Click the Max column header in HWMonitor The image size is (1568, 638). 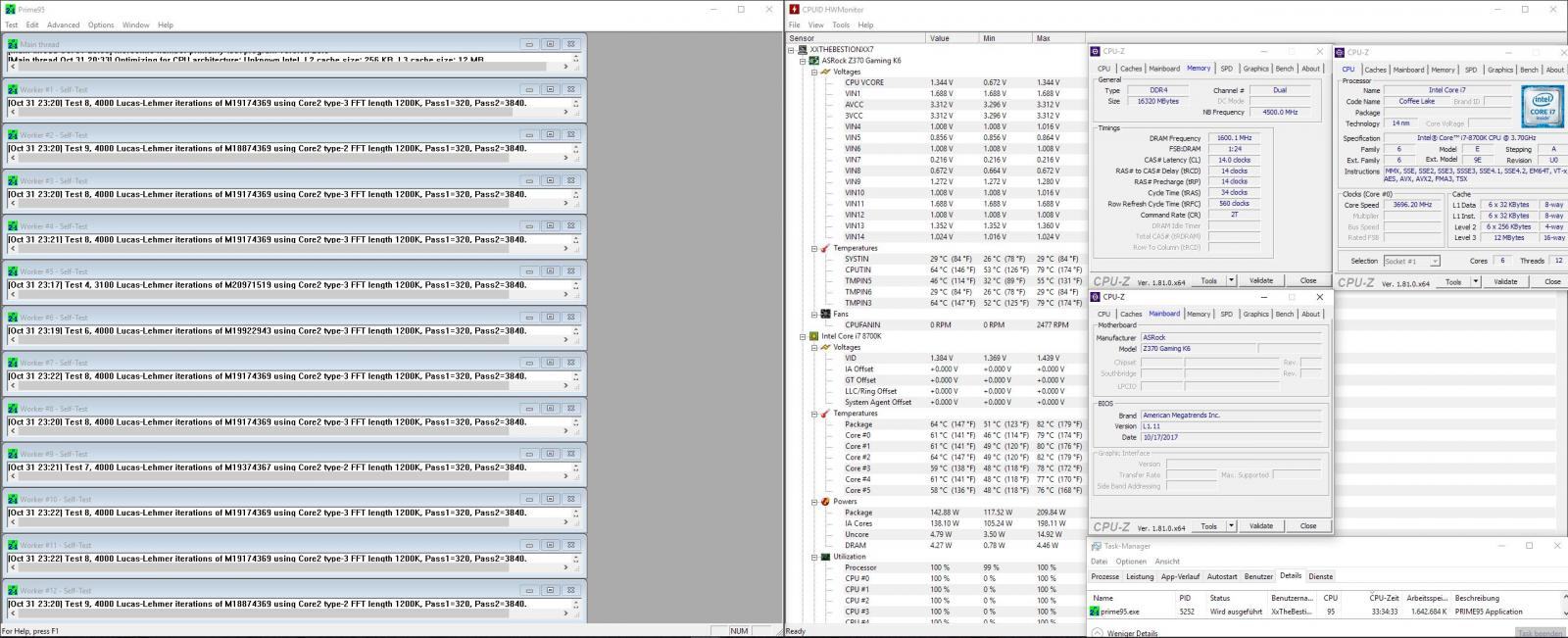[x=1059, y=38]
